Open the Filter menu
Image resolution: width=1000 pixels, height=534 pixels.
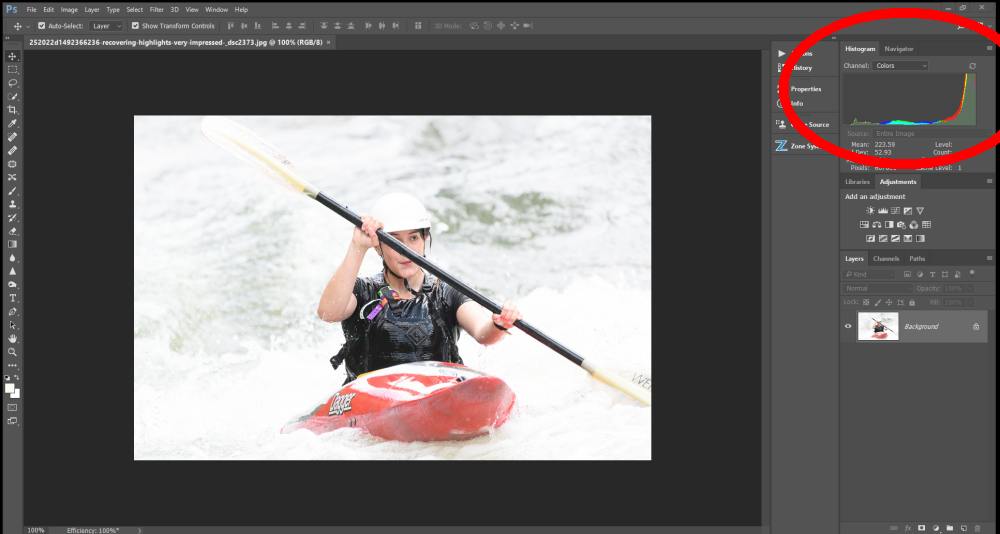point(156,9)
